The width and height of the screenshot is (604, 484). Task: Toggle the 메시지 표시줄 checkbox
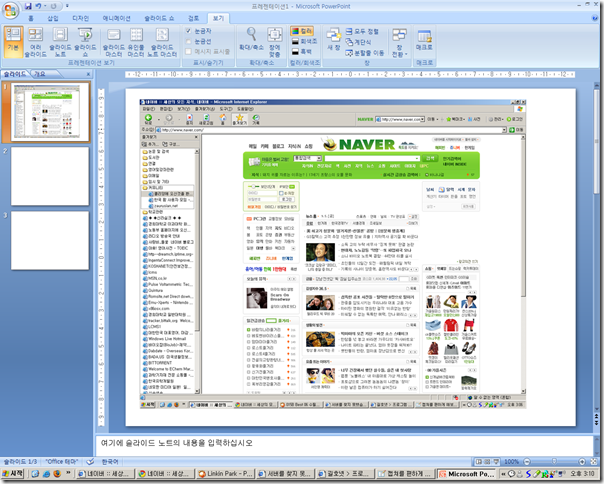(x=188, y=51)
